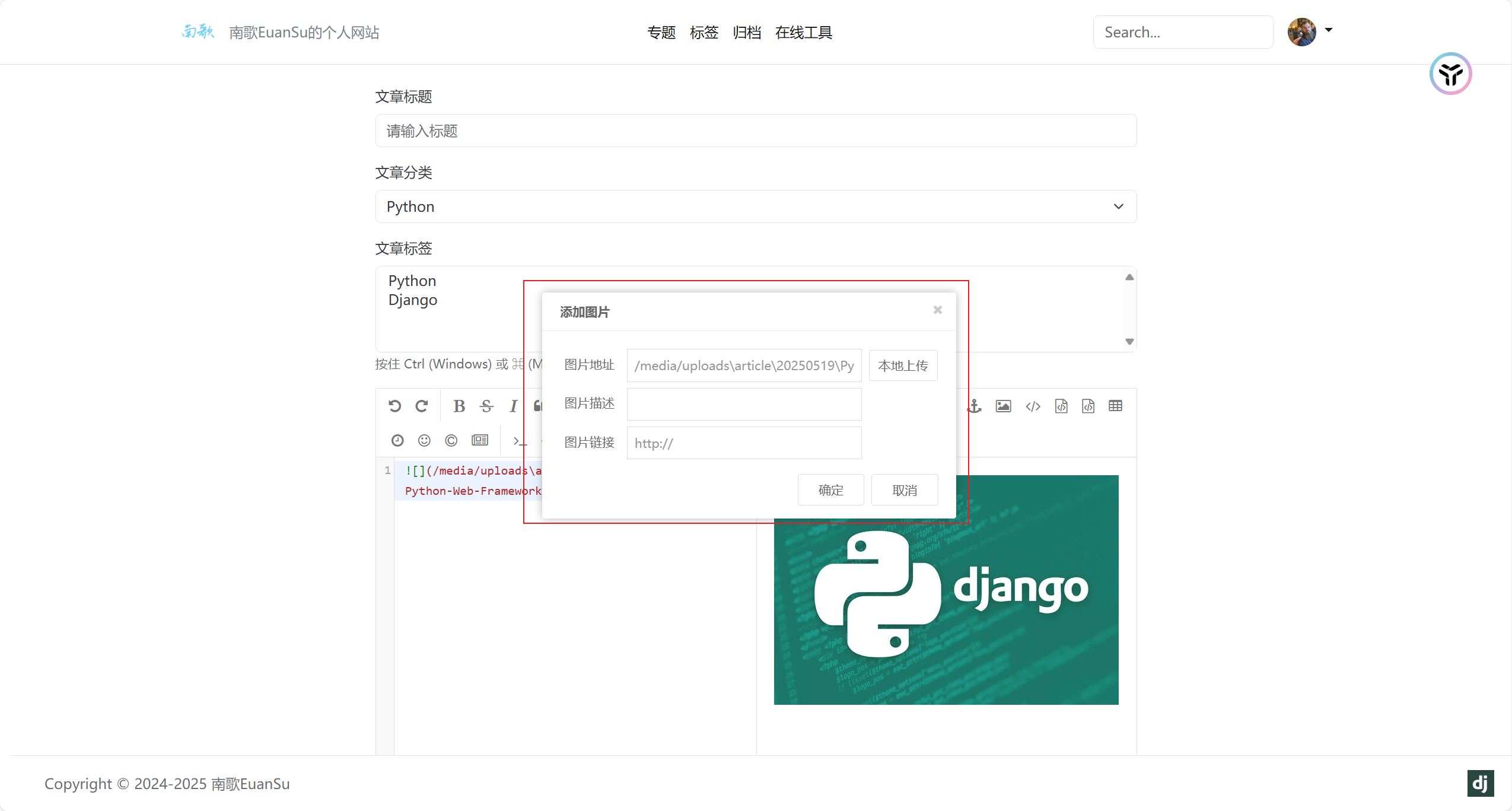The height and width of the screenshot is (811, 1512).
Task: Open the 文章分类 Python dropdown
Action: [x=756, y=206]
